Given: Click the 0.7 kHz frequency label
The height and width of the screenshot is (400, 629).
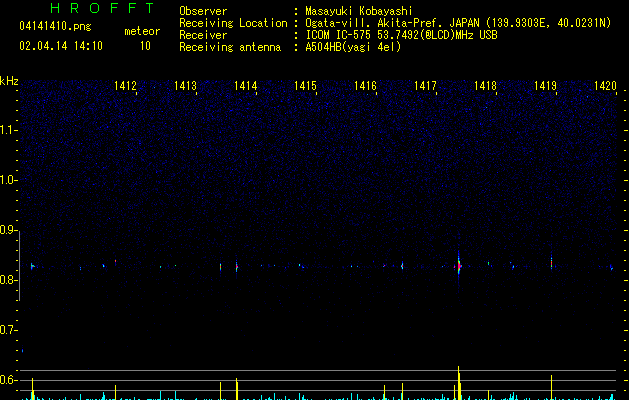Looking at the screenshot, I should point(9,330).
